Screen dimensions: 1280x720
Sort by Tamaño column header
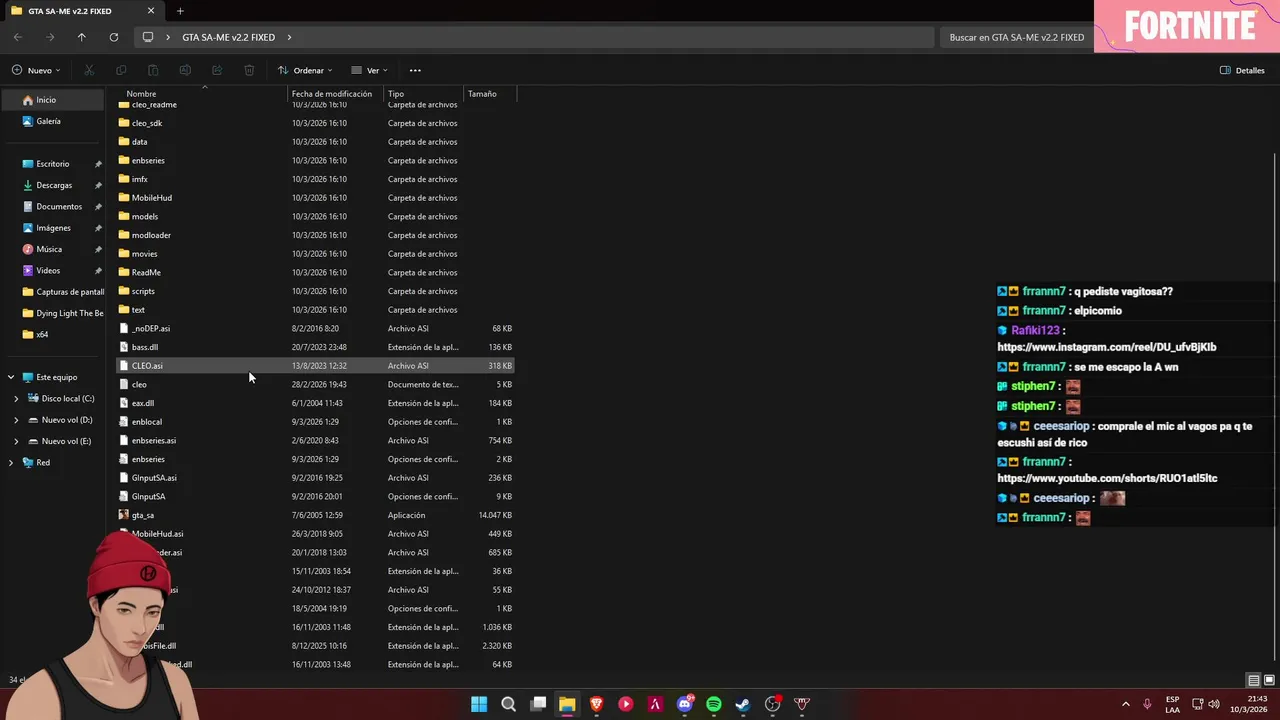click(482, 93)
